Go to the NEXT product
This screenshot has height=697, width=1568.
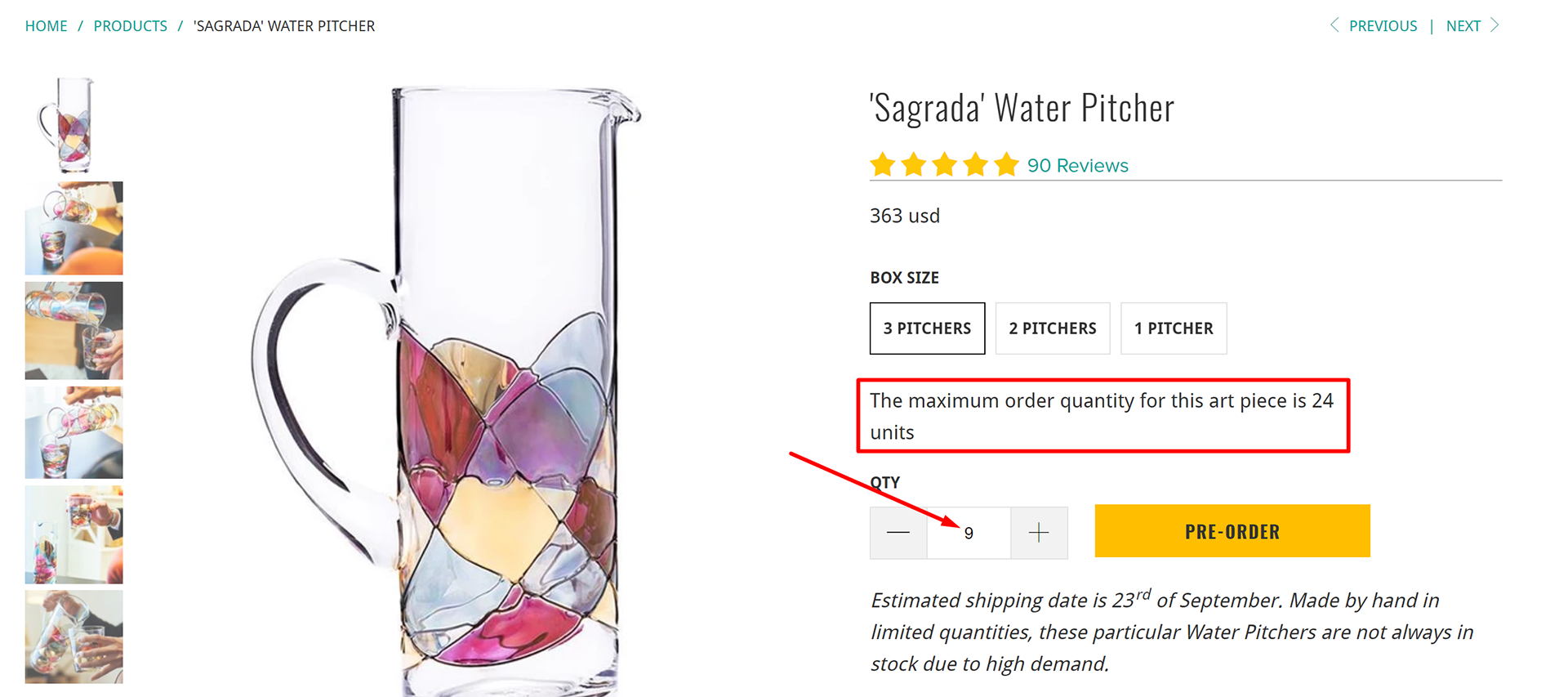point(1463,26)
